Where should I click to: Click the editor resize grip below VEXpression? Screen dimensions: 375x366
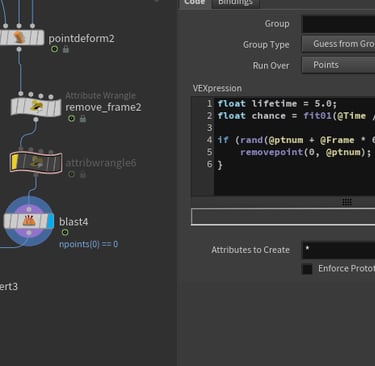347,202
